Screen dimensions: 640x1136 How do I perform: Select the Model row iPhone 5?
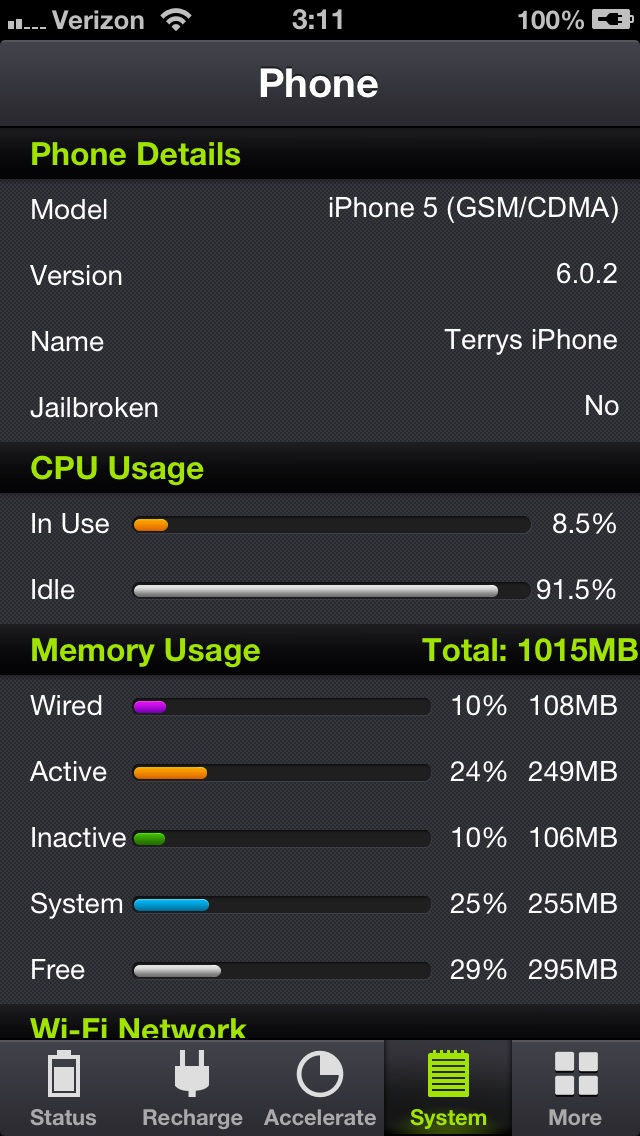tap(320, 210)
